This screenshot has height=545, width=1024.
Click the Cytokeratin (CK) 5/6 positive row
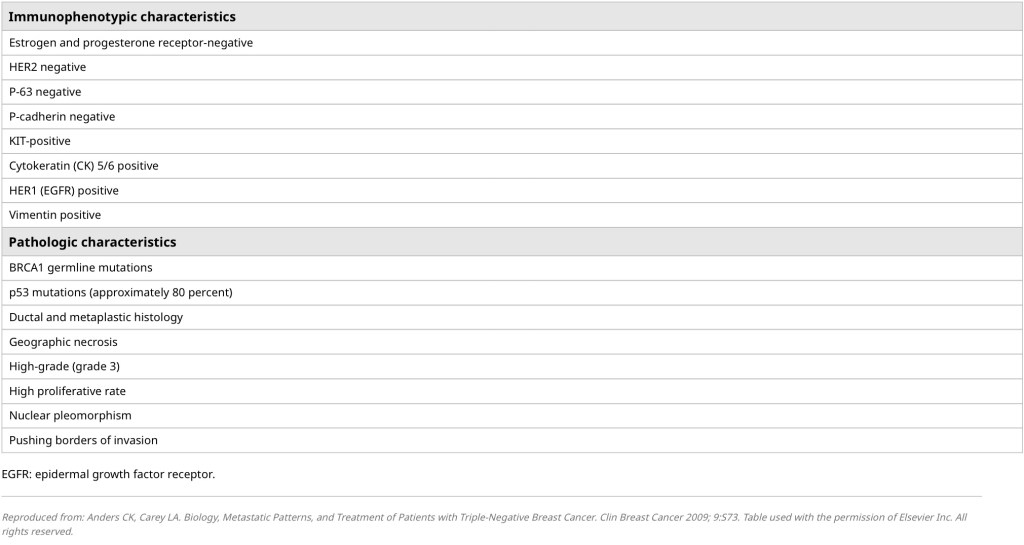pyautogui.click(x=84, y=166)
